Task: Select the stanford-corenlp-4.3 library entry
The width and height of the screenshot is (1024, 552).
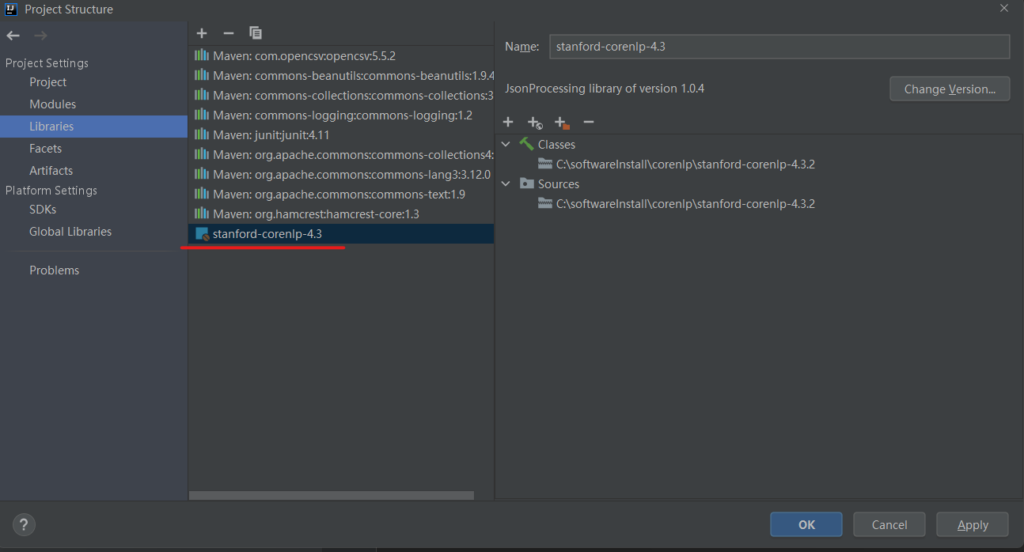Action: [x=341, y=234]
